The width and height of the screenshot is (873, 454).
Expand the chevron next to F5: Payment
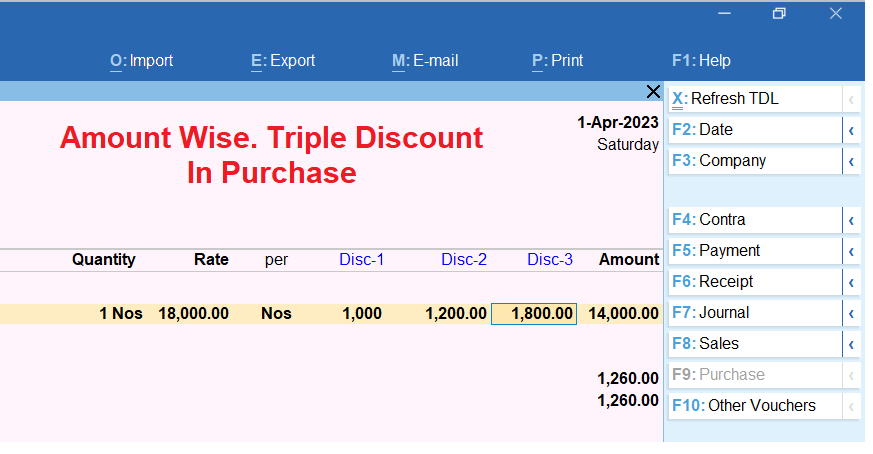click(851, 252)
